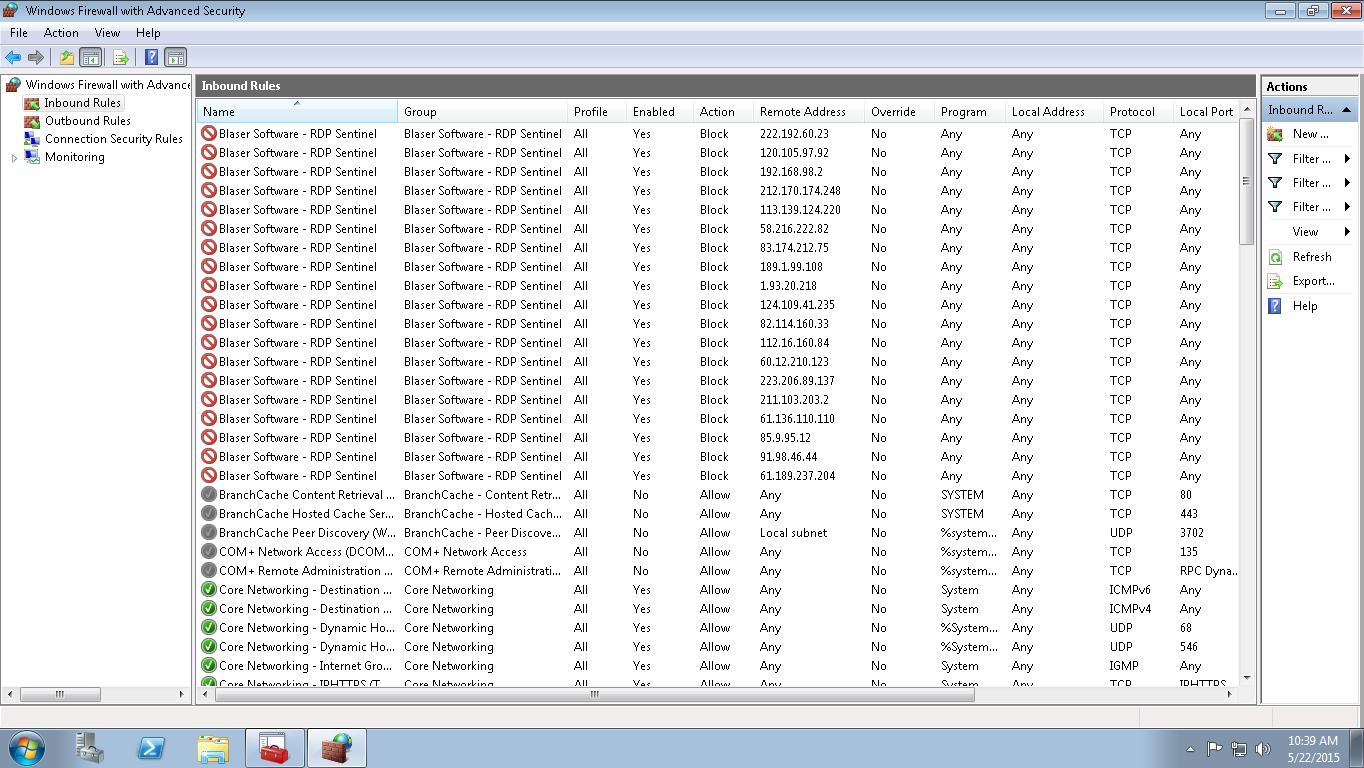Click the green check icon of Core Networking - Internet Gro...
This screenshot has height=768, width=1364.
click(209, 665)
